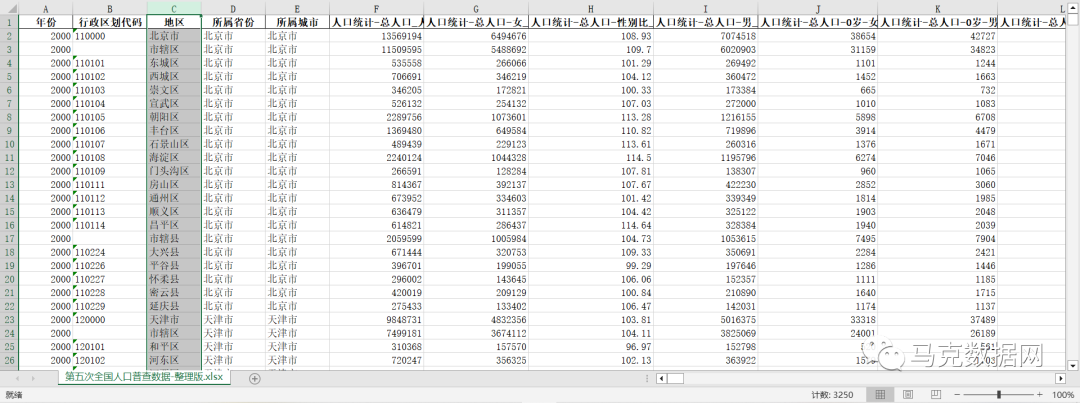Click the zoom in plus button

[x=1041, y=394]
